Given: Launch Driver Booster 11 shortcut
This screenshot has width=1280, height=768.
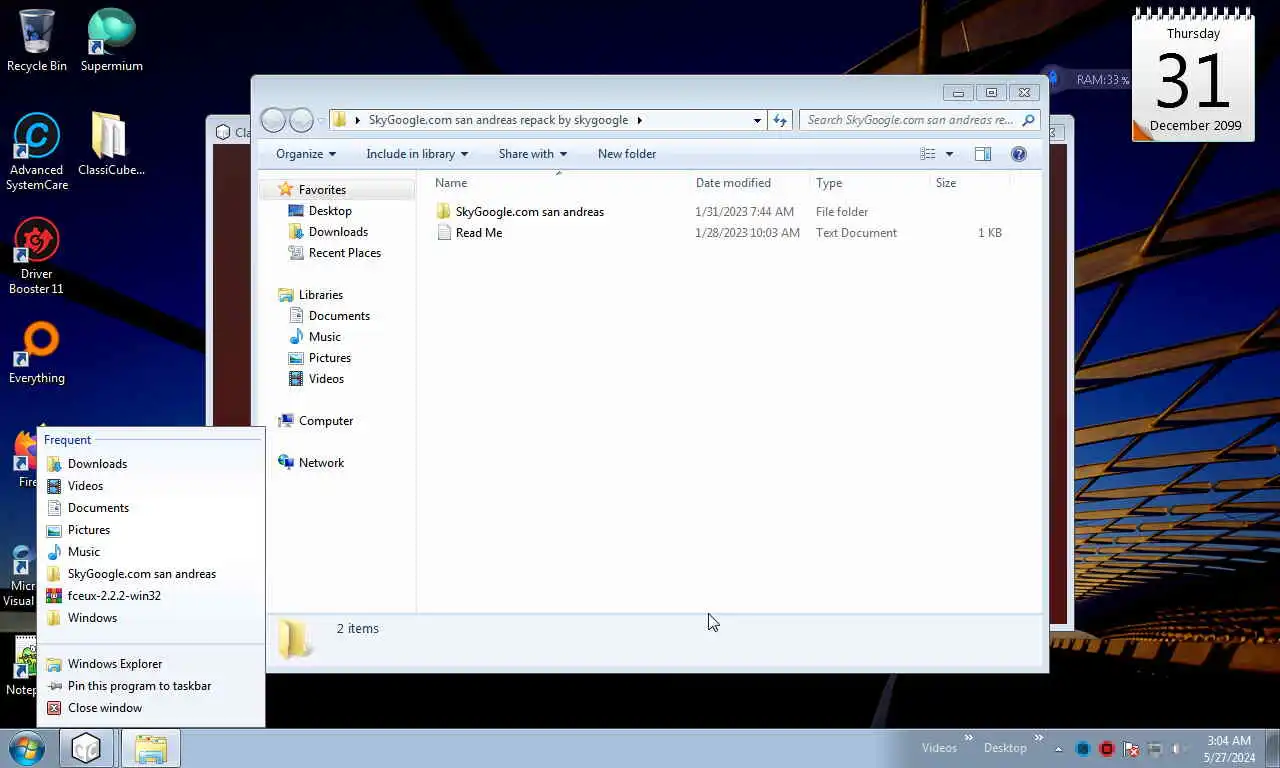Looking at the screenshot, I should tap(37, 256).
